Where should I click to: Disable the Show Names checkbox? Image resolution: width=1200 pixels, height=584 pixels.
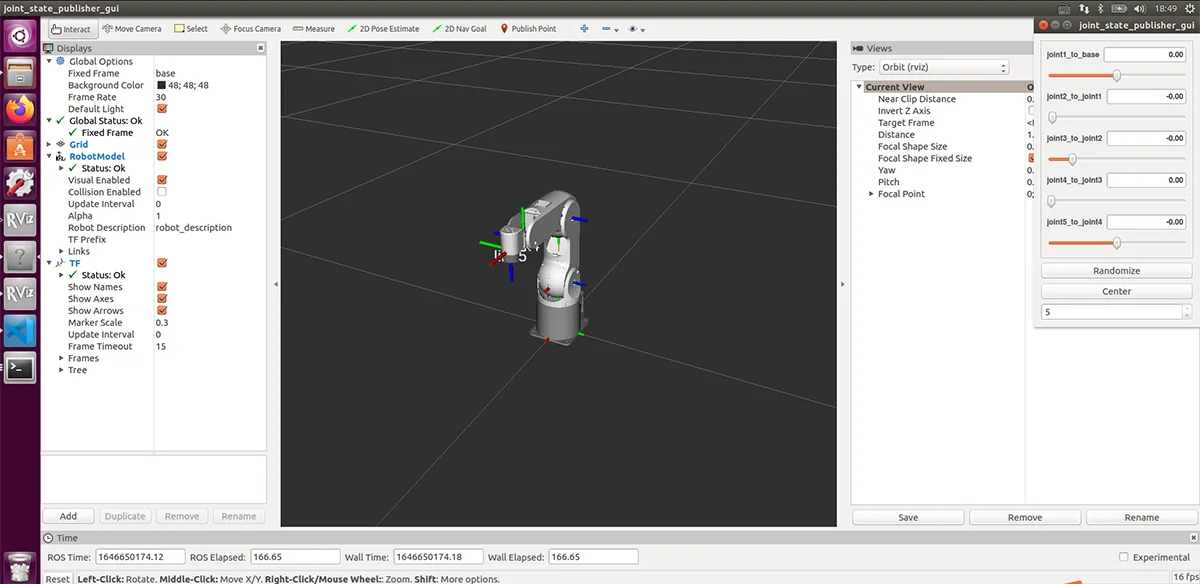[162, 287]
